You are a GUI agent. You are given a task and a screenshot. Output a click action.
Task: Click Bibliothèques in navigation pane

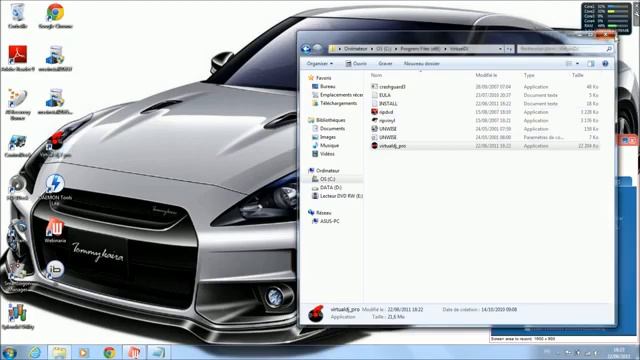click(x=330, y=120)
